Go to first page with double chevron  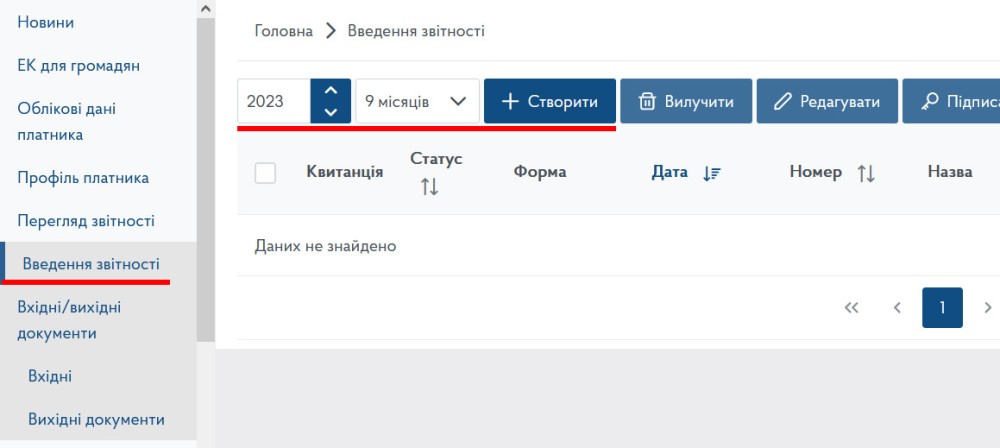tap(852, 308)
